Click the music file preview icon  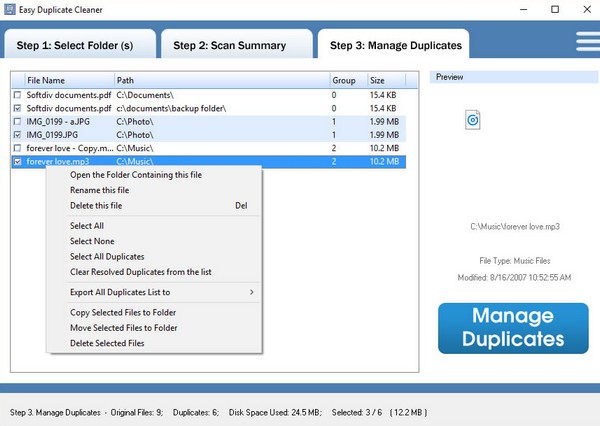tap(473, 120)
